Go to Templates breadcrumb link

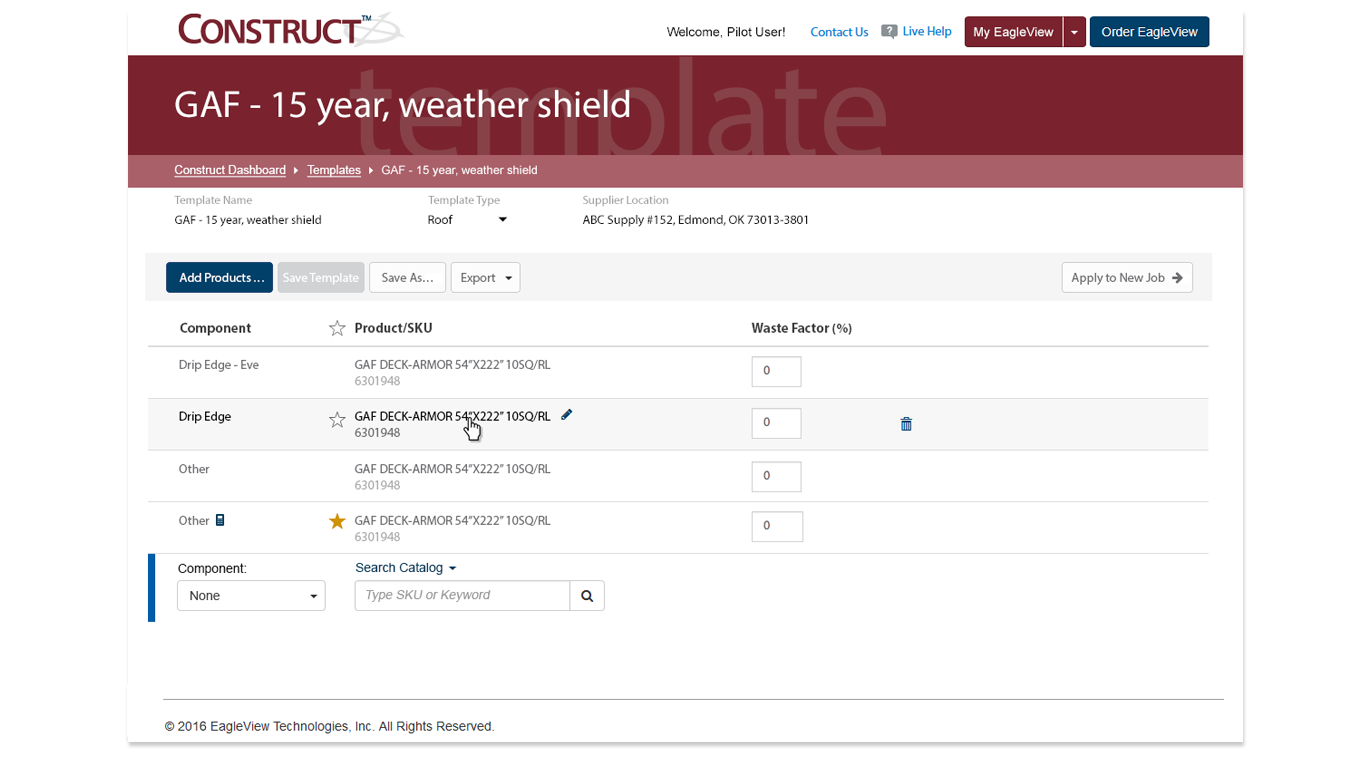point(334,170)
